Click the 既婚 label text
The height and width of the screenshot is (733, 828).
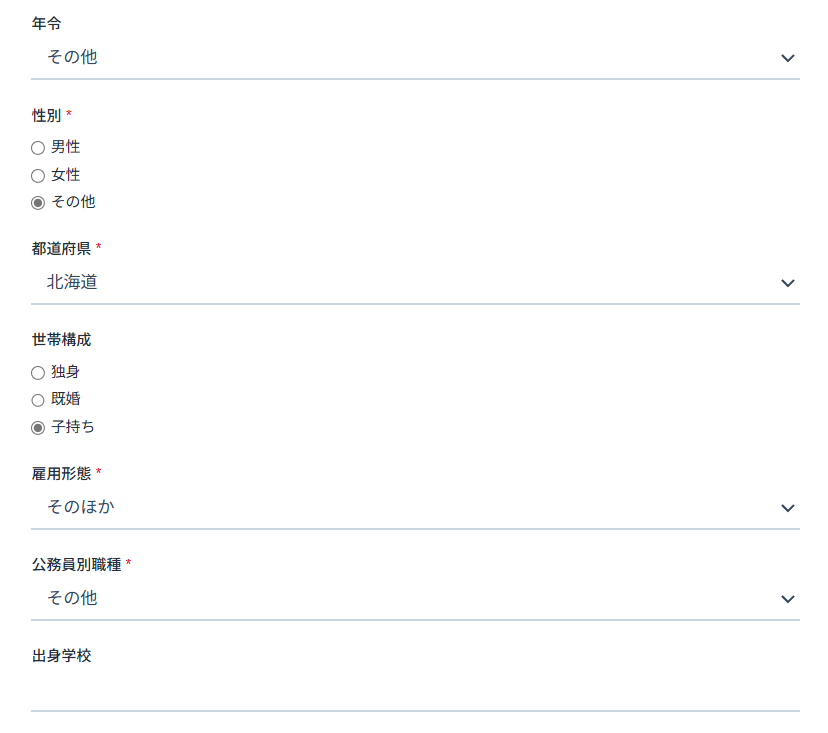click(65, 399)
